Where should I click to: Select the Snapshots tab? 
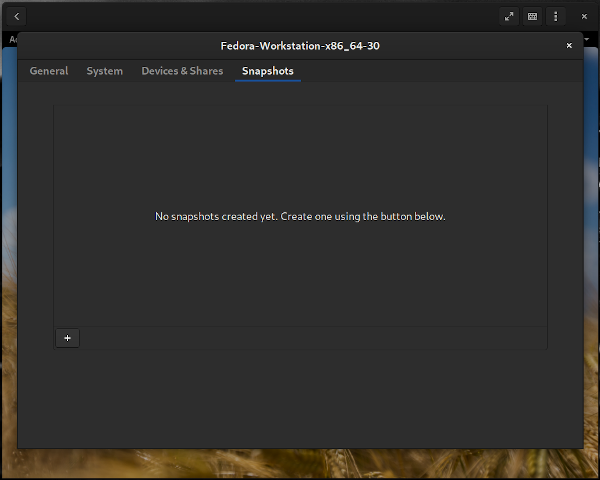tap(268, 71)
